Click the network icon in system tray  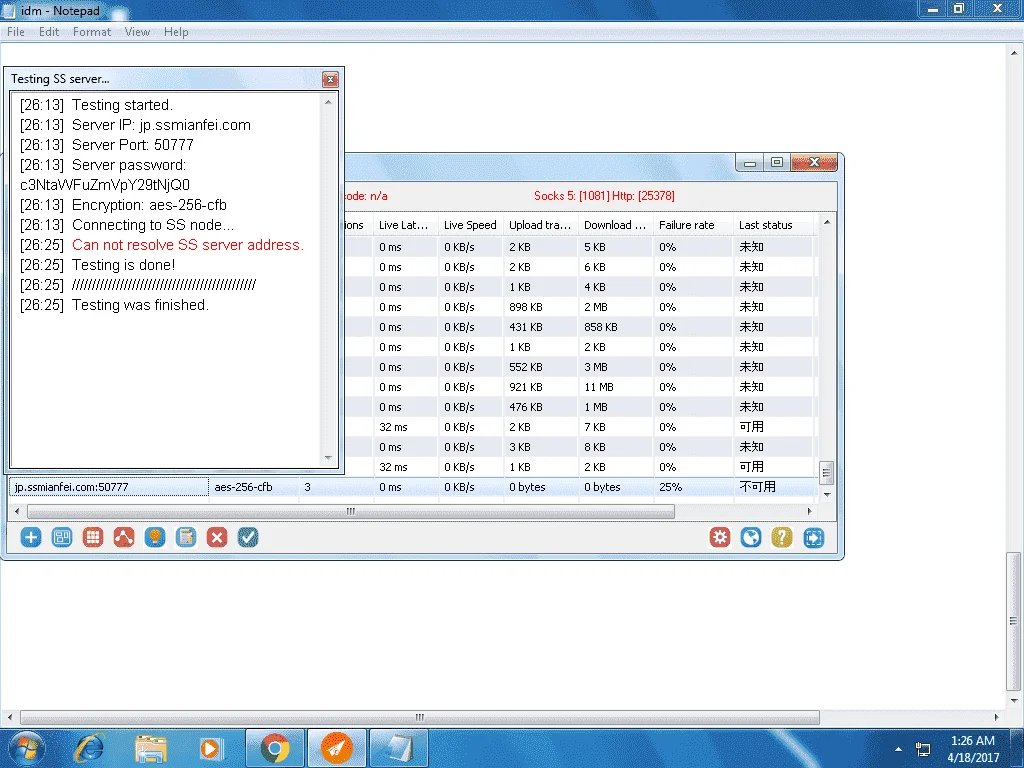(x=923, y=749)
